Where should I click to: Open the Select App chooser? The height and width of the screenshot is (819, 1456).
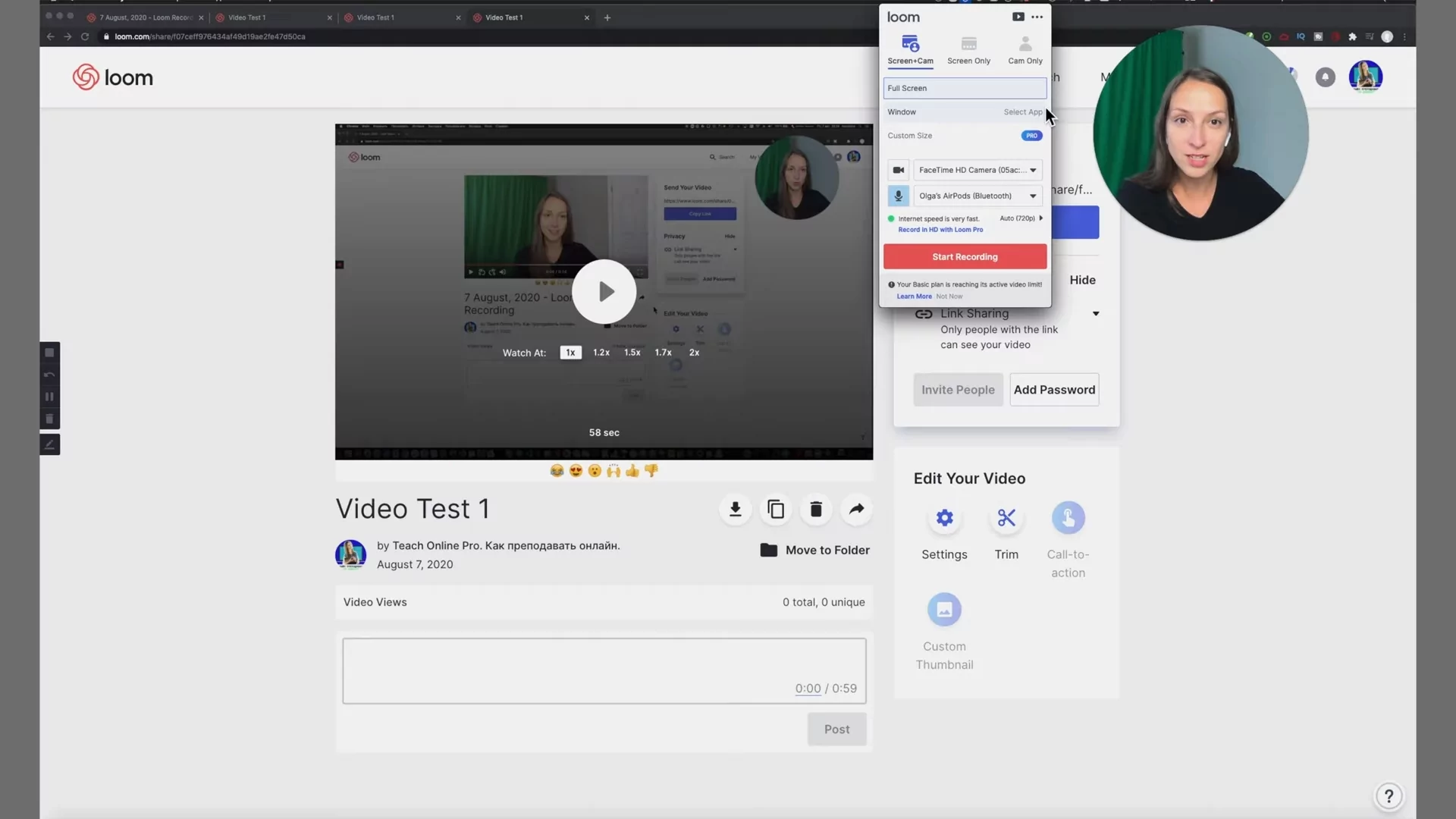coord(1023,112)
